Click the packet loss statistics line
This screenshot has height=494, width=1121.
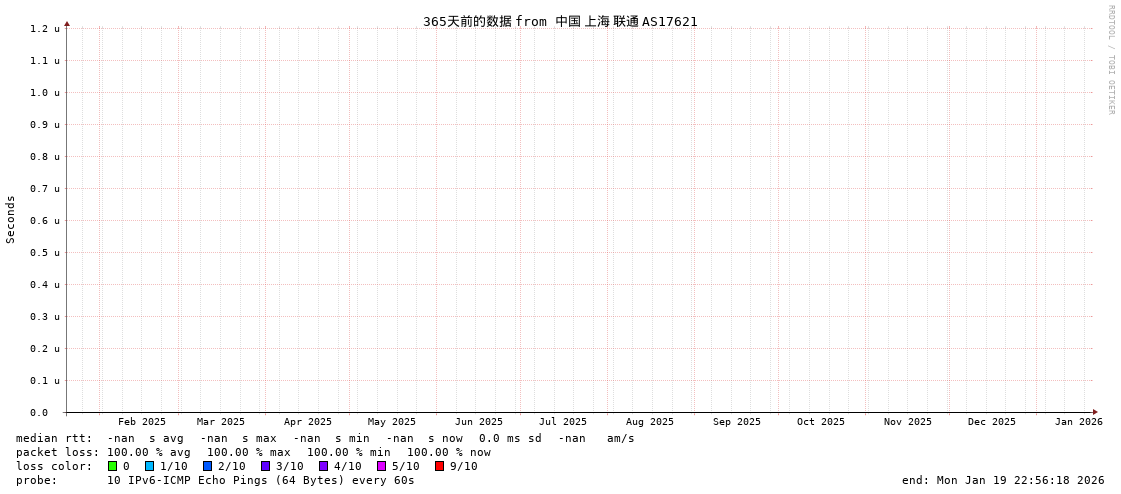pos(253,452)
